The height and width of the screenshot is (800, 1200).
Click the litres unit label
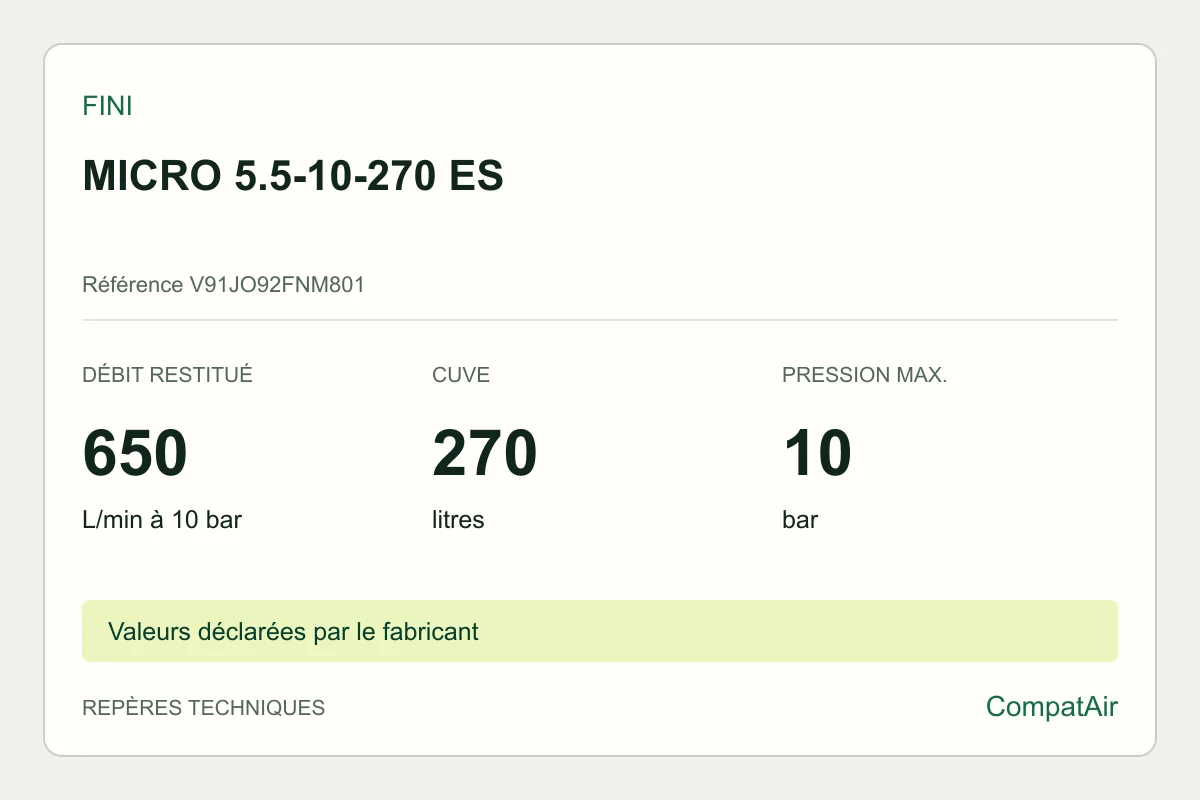458,520
